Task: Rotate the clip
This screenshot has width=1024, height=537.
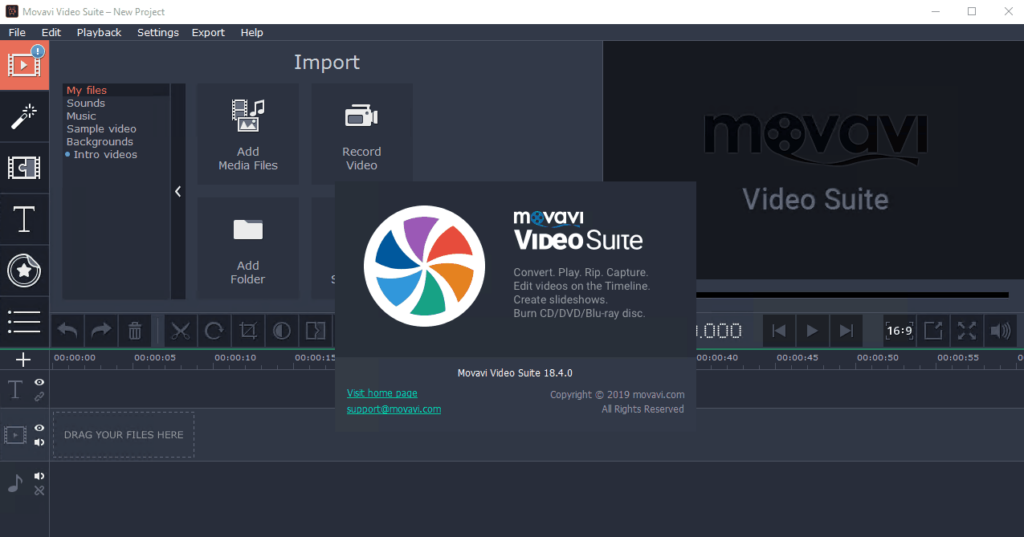Action: tap(214, 331)
